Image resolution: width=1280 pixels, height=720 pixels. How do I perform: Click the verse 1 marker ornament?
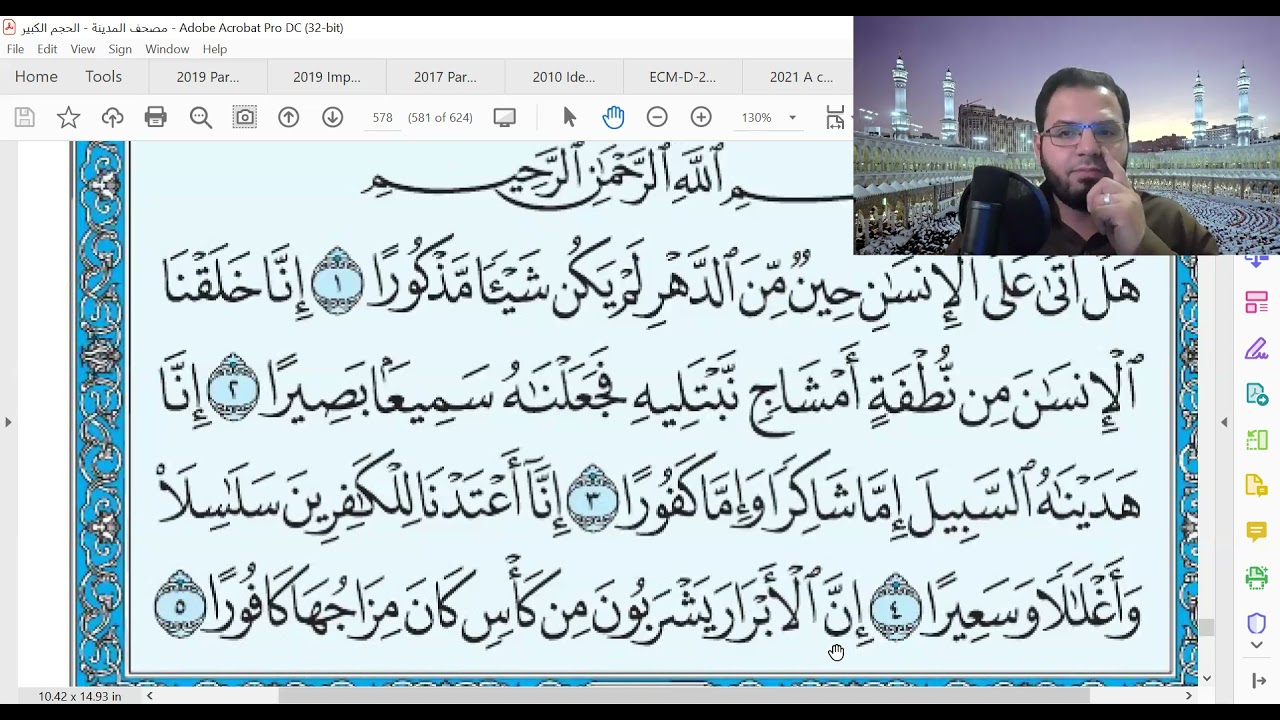[x=337, y=282]
